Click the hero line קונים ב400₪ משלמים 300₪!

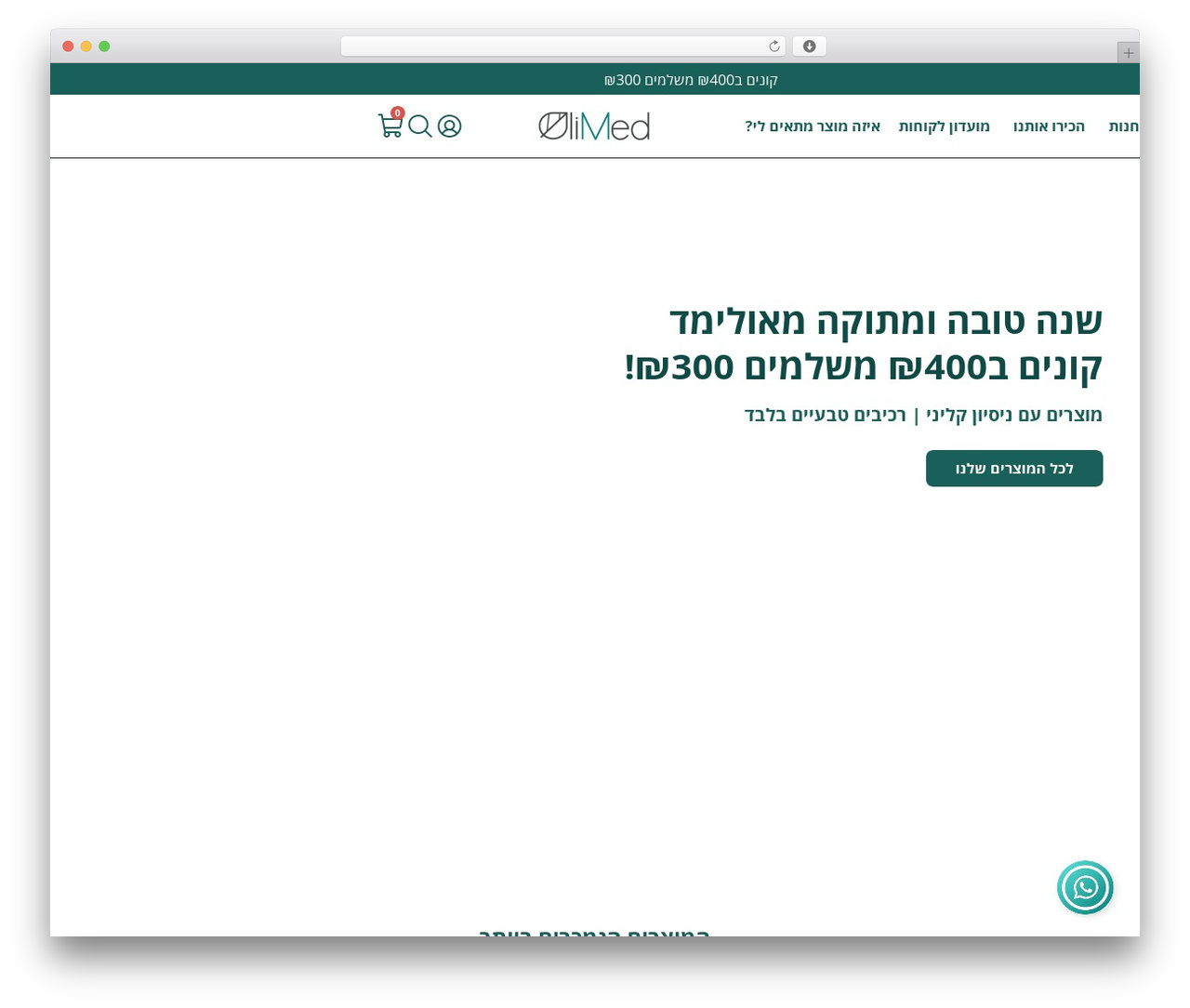864,367
